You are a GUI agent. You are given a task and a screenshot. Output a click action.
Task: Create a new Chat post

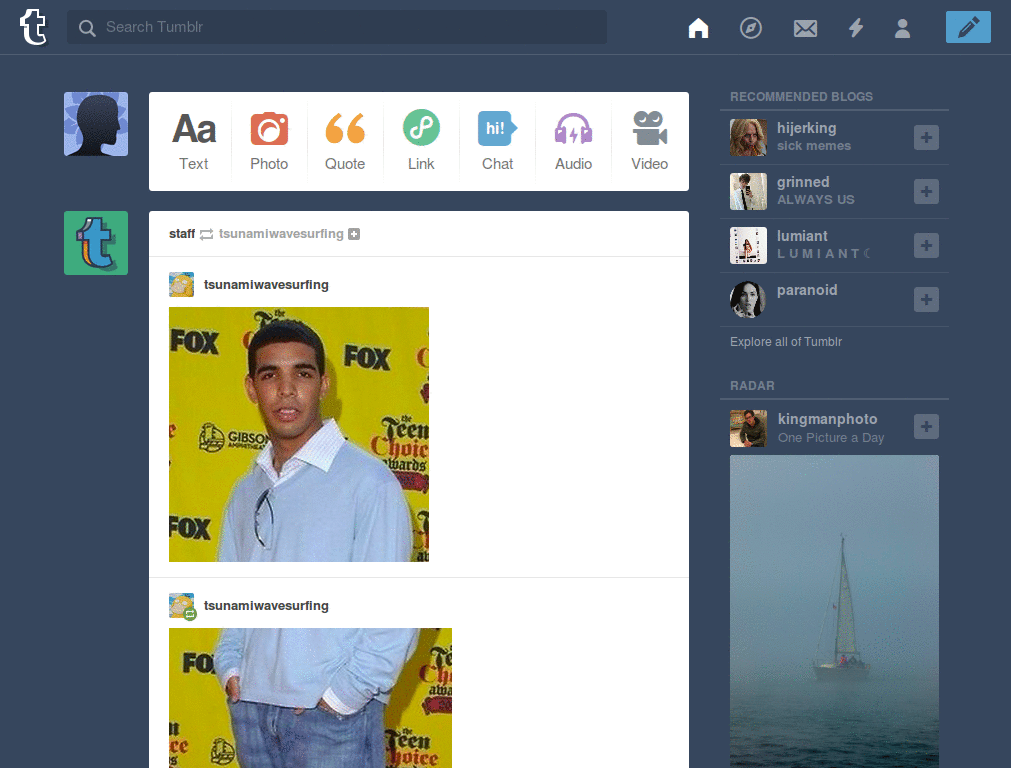point(497,141)
